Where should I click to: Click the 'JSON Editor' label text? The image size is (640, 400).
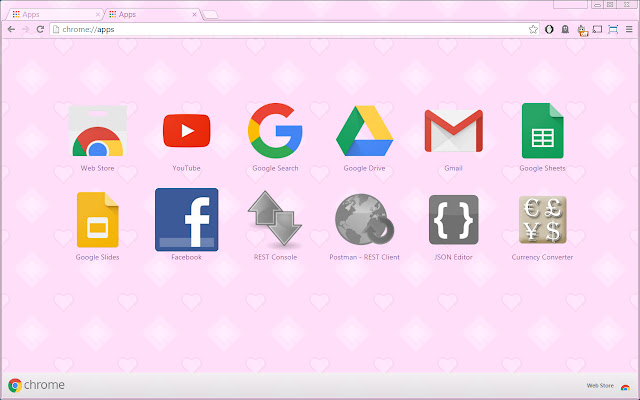[453, 257]
